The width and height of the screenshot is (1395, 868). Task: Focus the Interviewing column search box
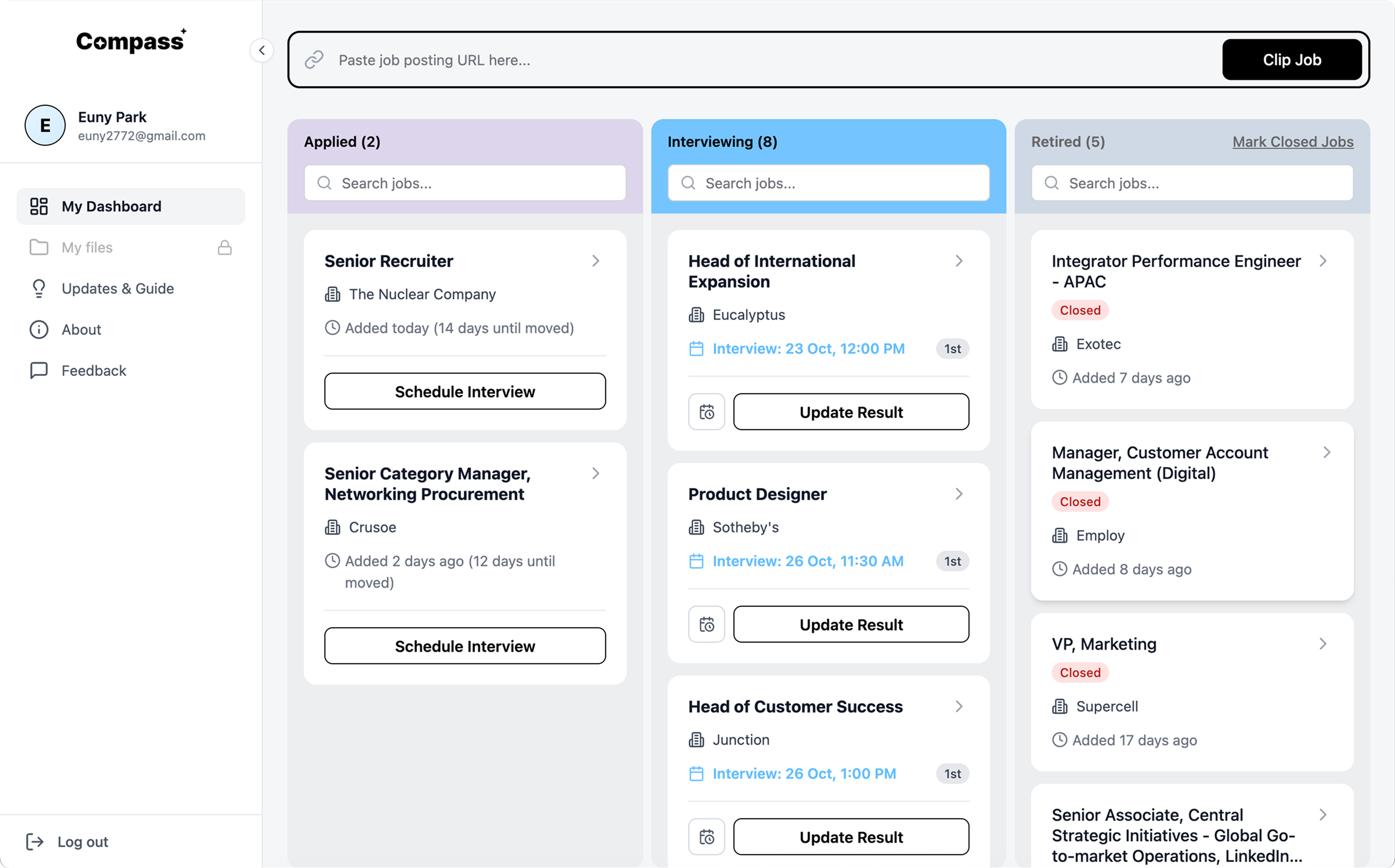tap(828, 183)
